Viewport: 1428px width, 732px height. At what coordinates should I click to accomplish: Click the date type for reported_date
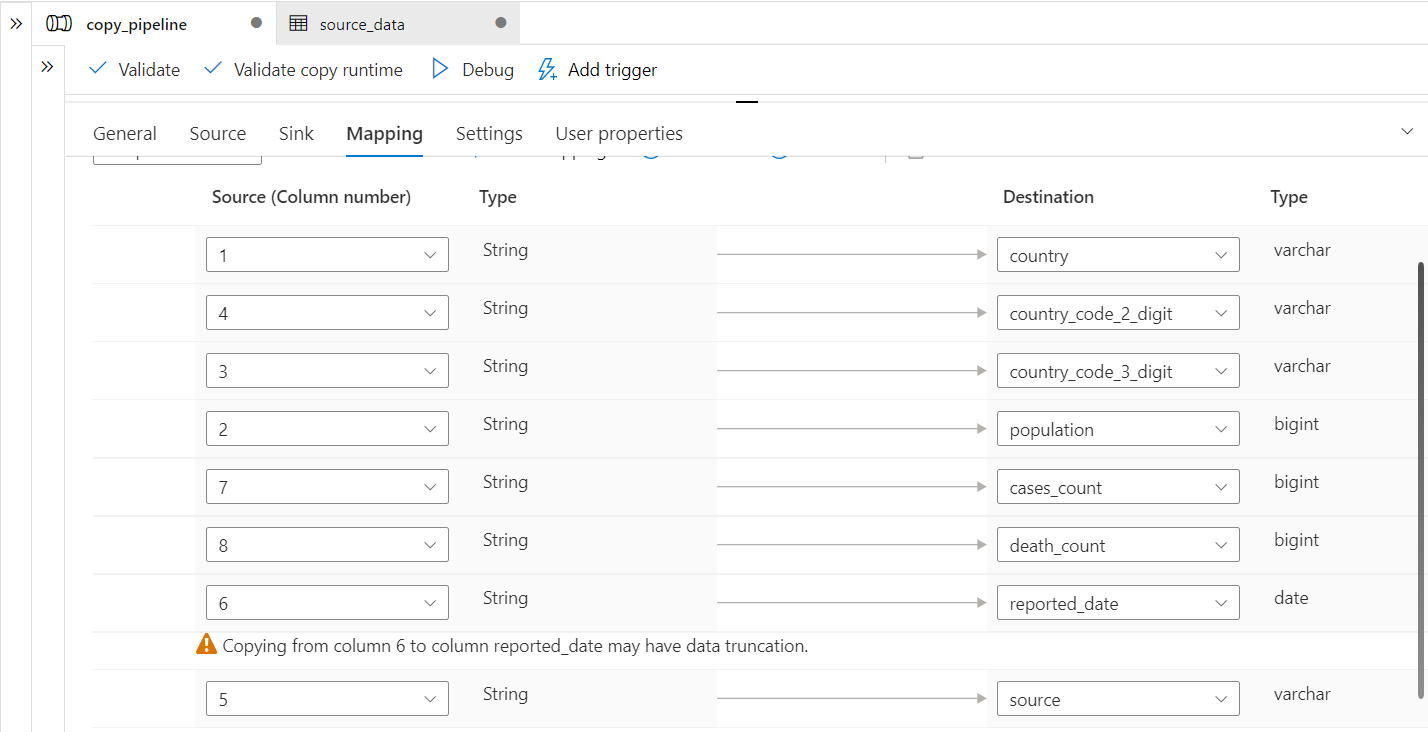pos(1291,598)
